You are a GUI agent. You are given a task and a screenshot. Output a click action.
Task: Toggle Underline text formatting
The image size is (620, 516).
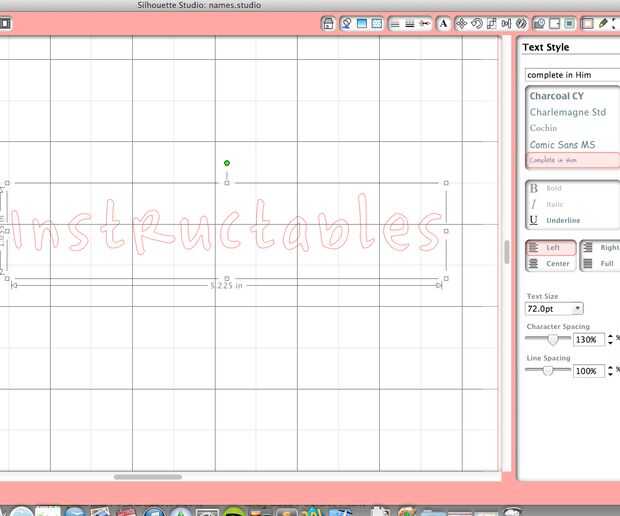pyautogui.click(x=555, y=220)
